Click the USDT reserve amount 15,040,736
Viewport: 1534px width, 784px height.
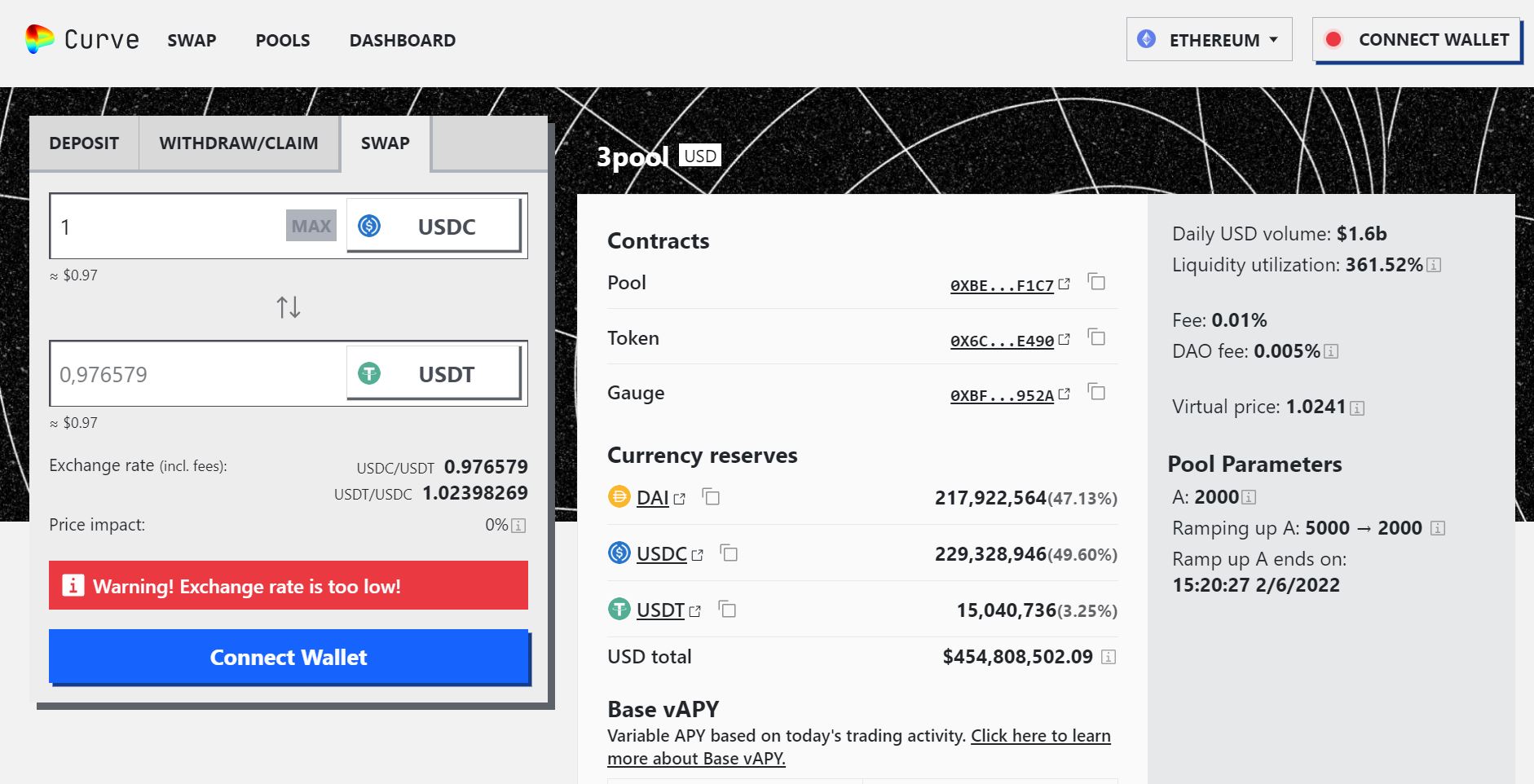[x=1007, y=610]
